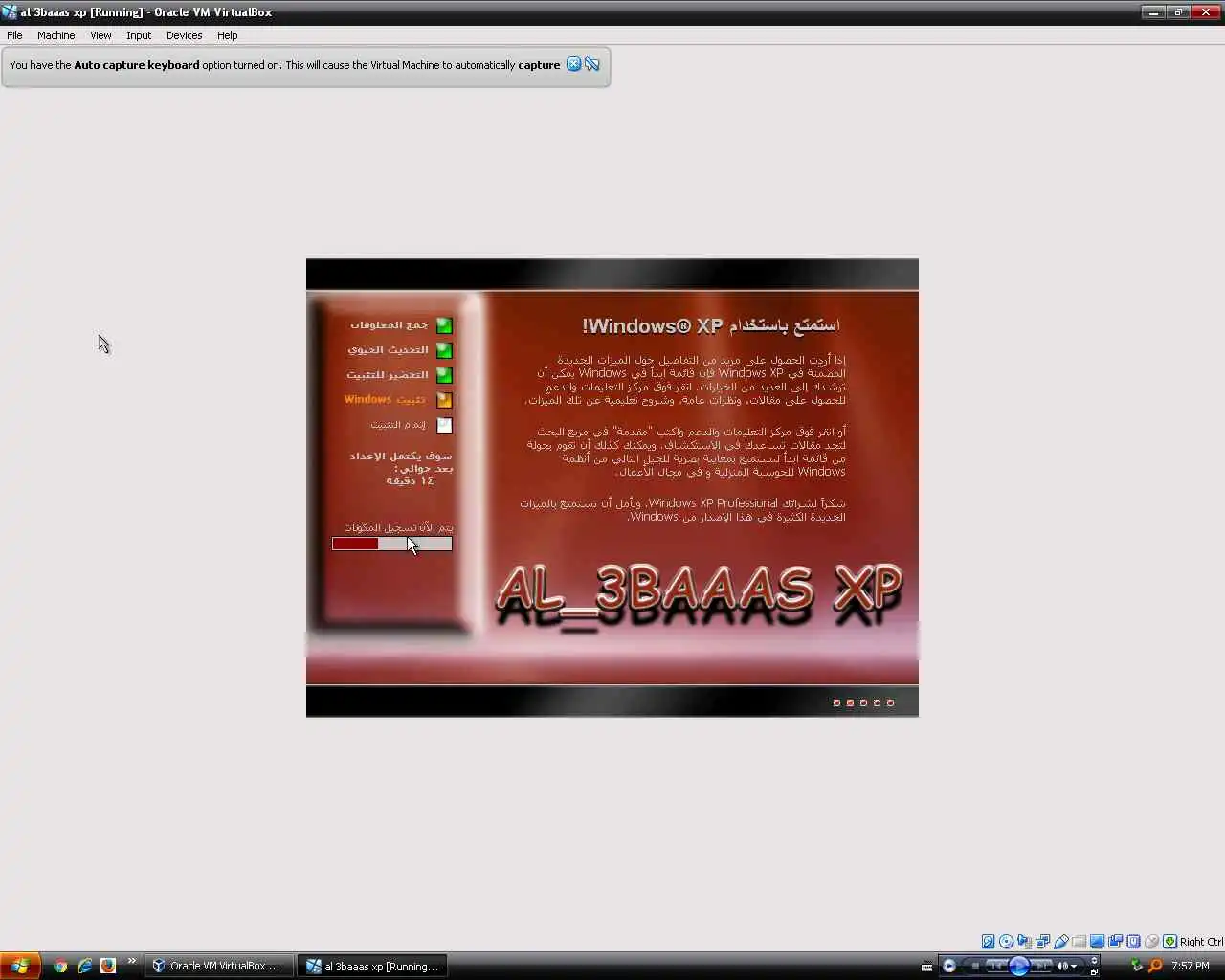Skip to previous track in media toolbar
This screenshot has width=1225, height=980.
click(x=996, y=966)
